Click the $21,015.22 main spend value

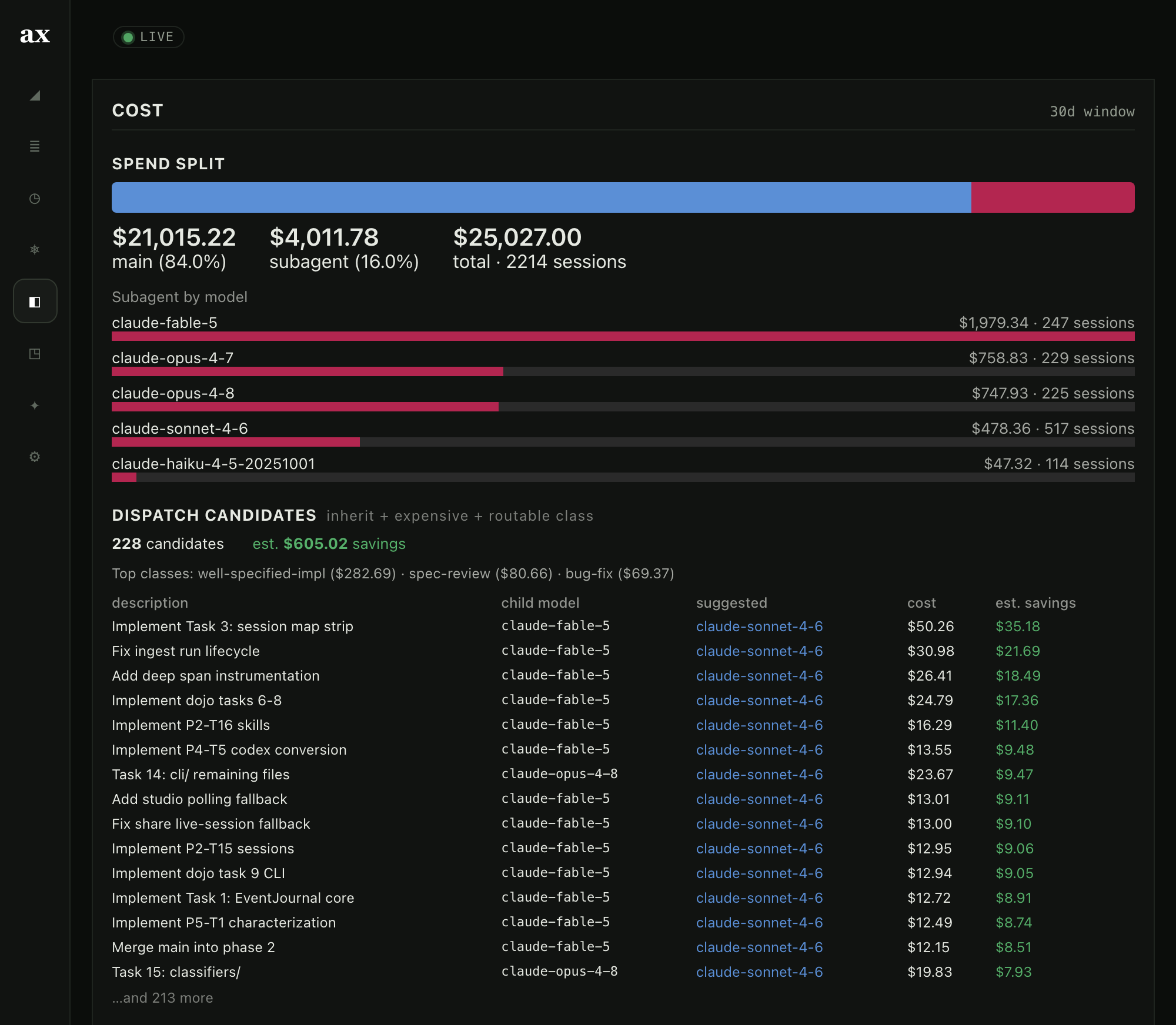pyautogui.click(x=174, y=237)
